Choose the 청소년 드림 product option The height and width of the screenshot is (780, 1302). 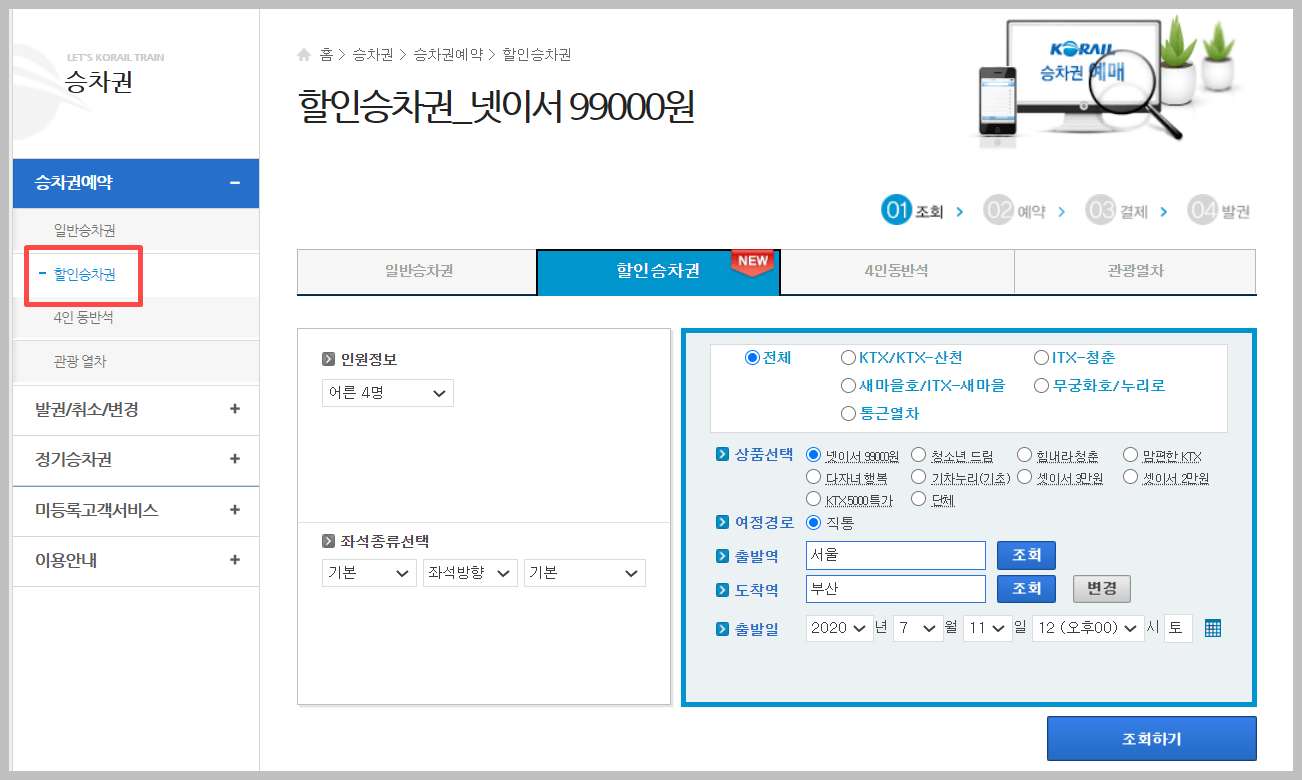point(918,455)
